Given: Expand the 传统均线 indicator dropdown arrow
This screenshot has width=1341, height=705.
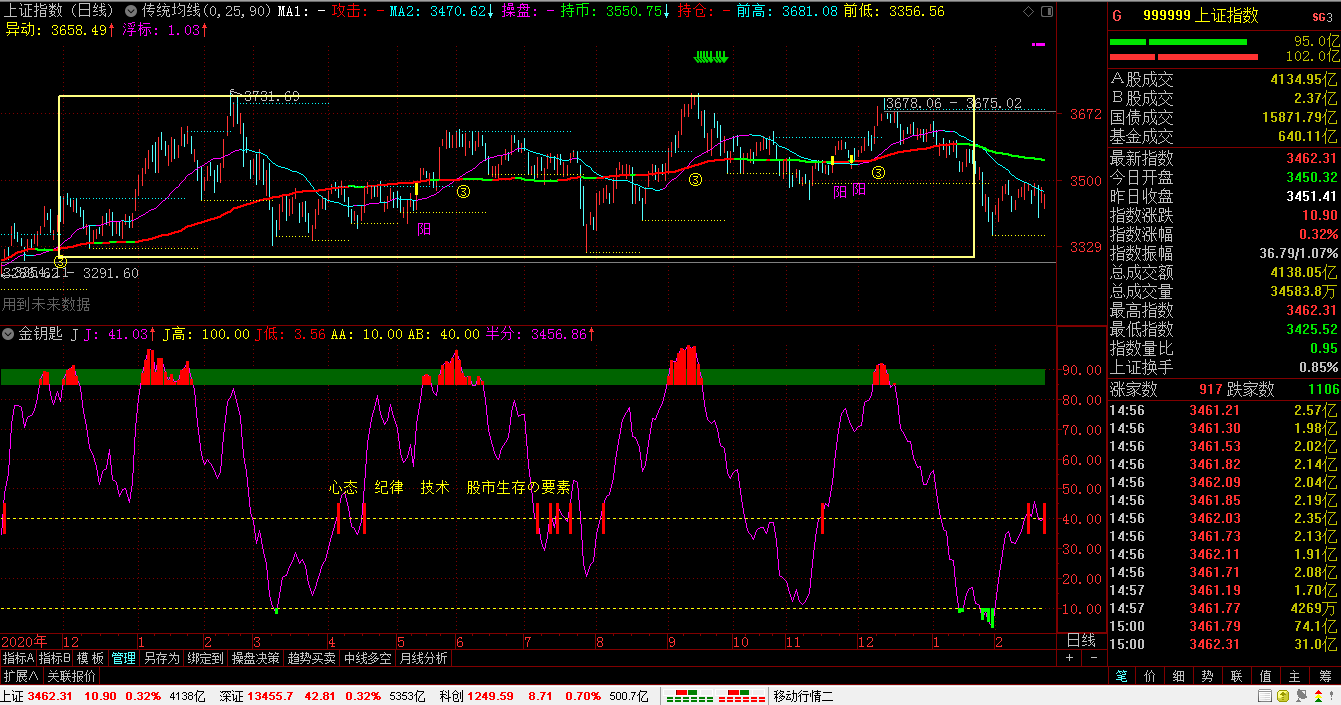Looking at the screenshot, I should [133, 11].
